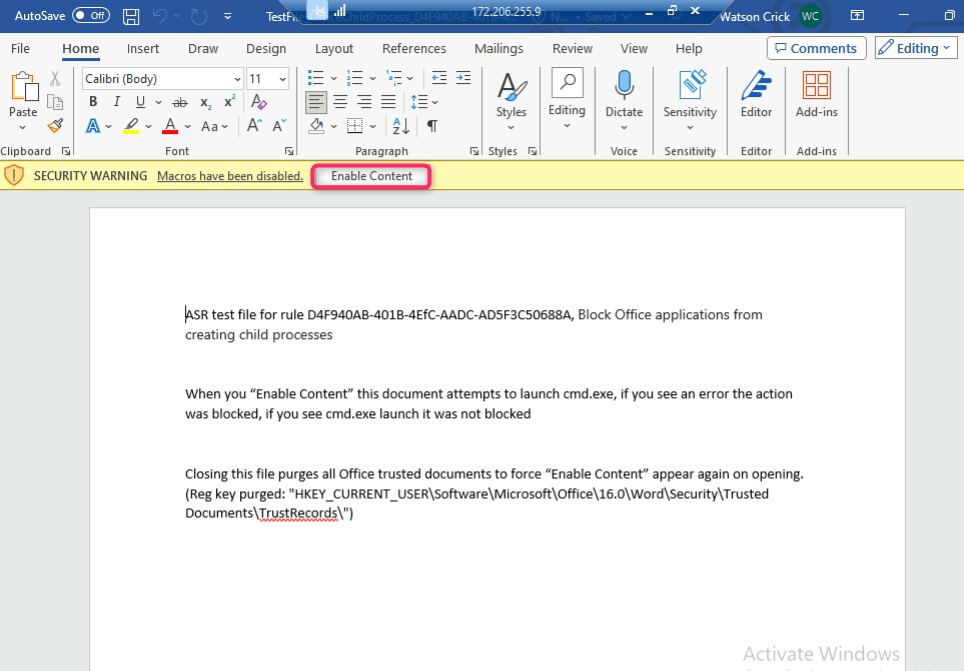Toggle AutoSave switch

pyautogui.click(x=91, y=16)
